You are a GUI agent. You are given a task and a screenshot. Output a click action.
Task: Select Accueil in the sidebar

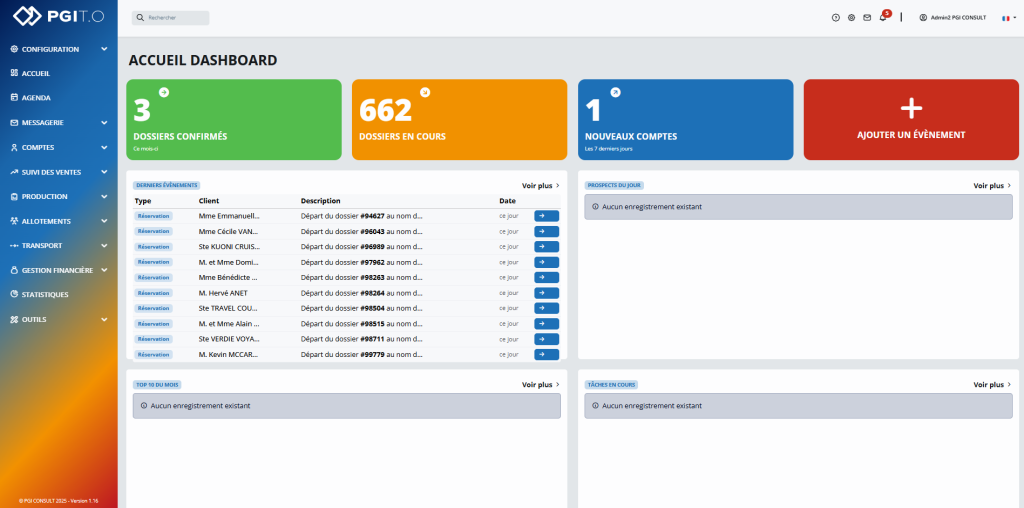pos(36,73)
